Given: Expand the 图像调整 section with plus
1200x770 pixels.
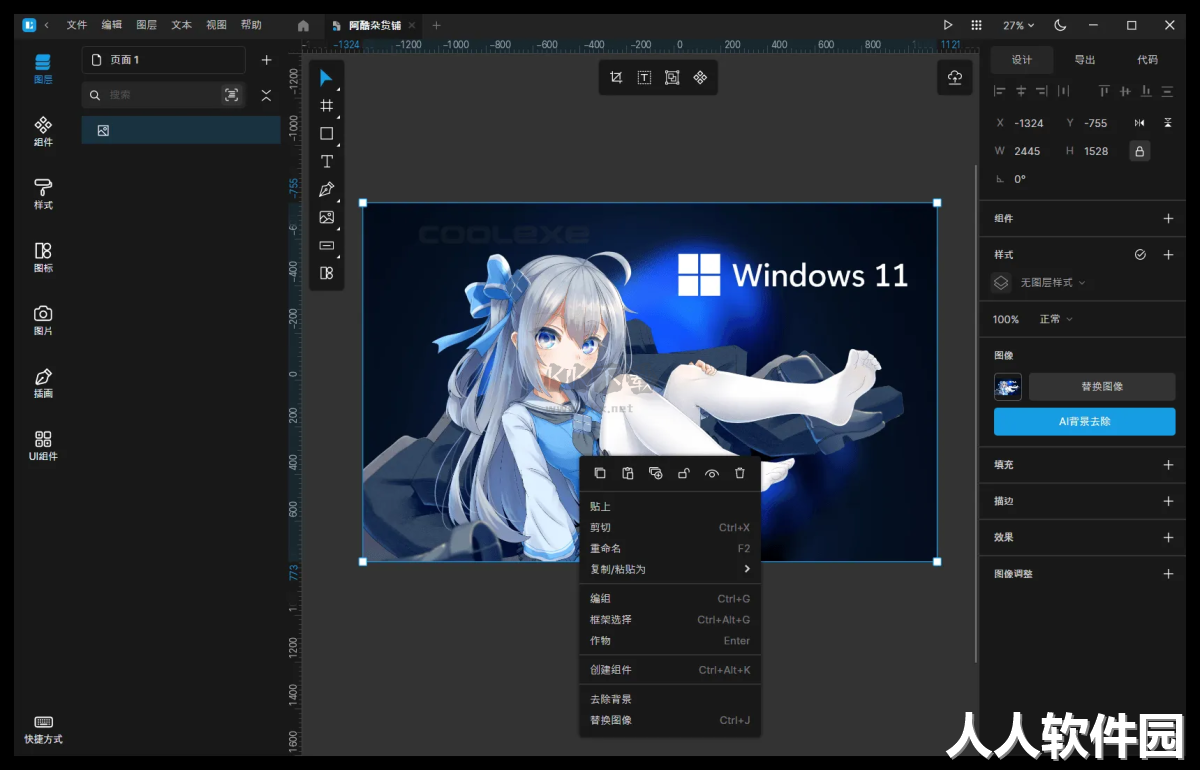Looking at the screenshot, I should (x=1168, y=574).
